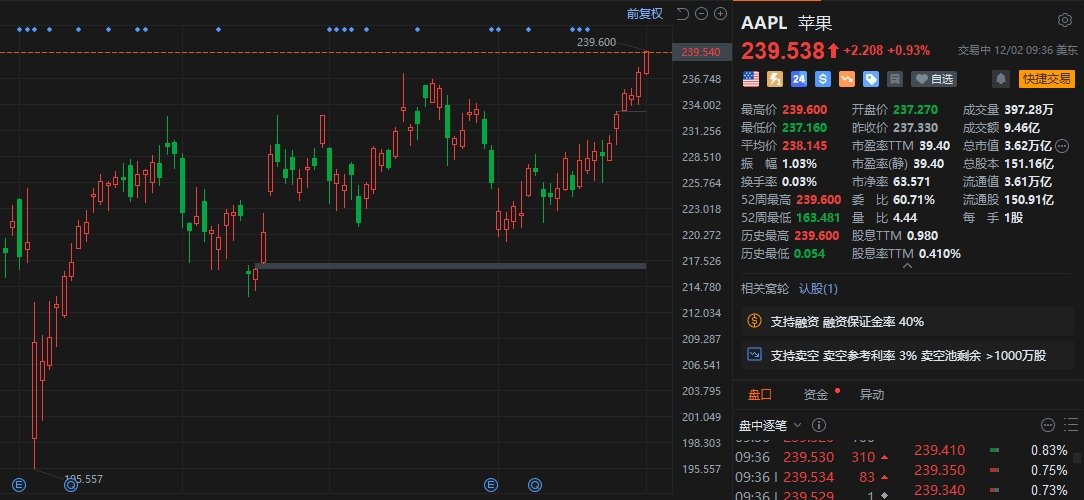Toggle 自选 watchlist heart button
The height and width of the screenshot is (500, 1084).
click(x=934, y=78)
